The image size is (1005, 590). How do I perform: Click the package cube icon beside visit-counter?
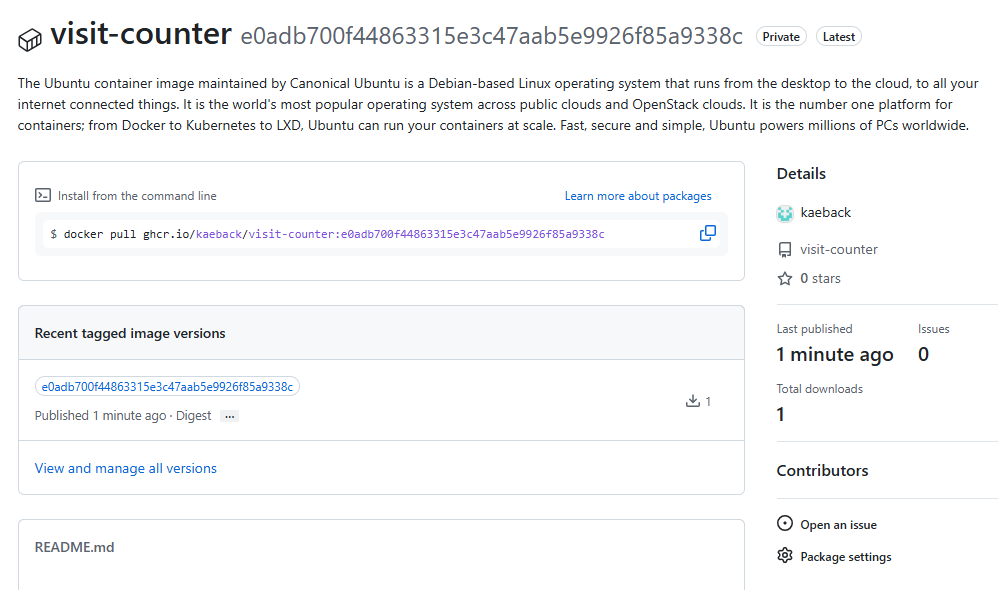[x=29, y=40]
